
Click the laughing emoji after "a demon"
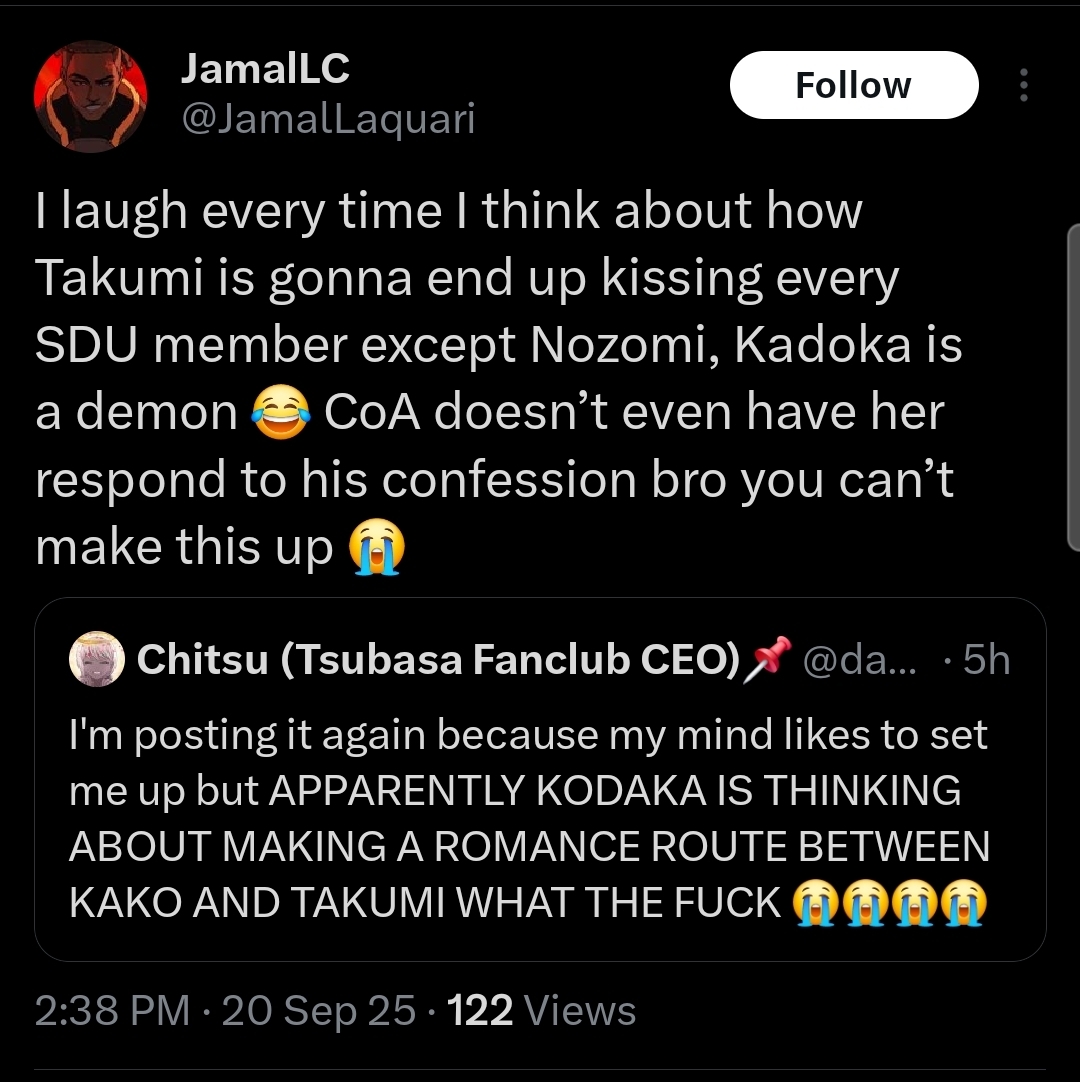pos(280,413)
